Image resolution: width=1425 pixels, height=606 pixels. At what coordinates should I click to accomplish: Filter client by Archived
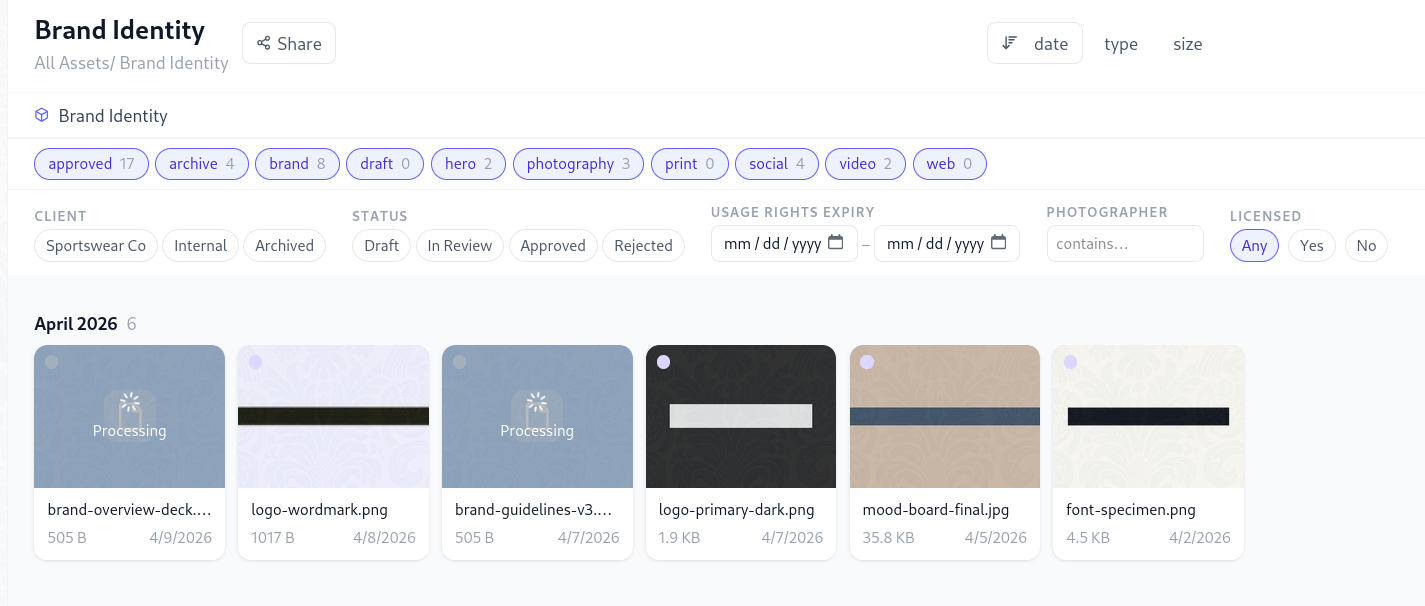[284, 245]
